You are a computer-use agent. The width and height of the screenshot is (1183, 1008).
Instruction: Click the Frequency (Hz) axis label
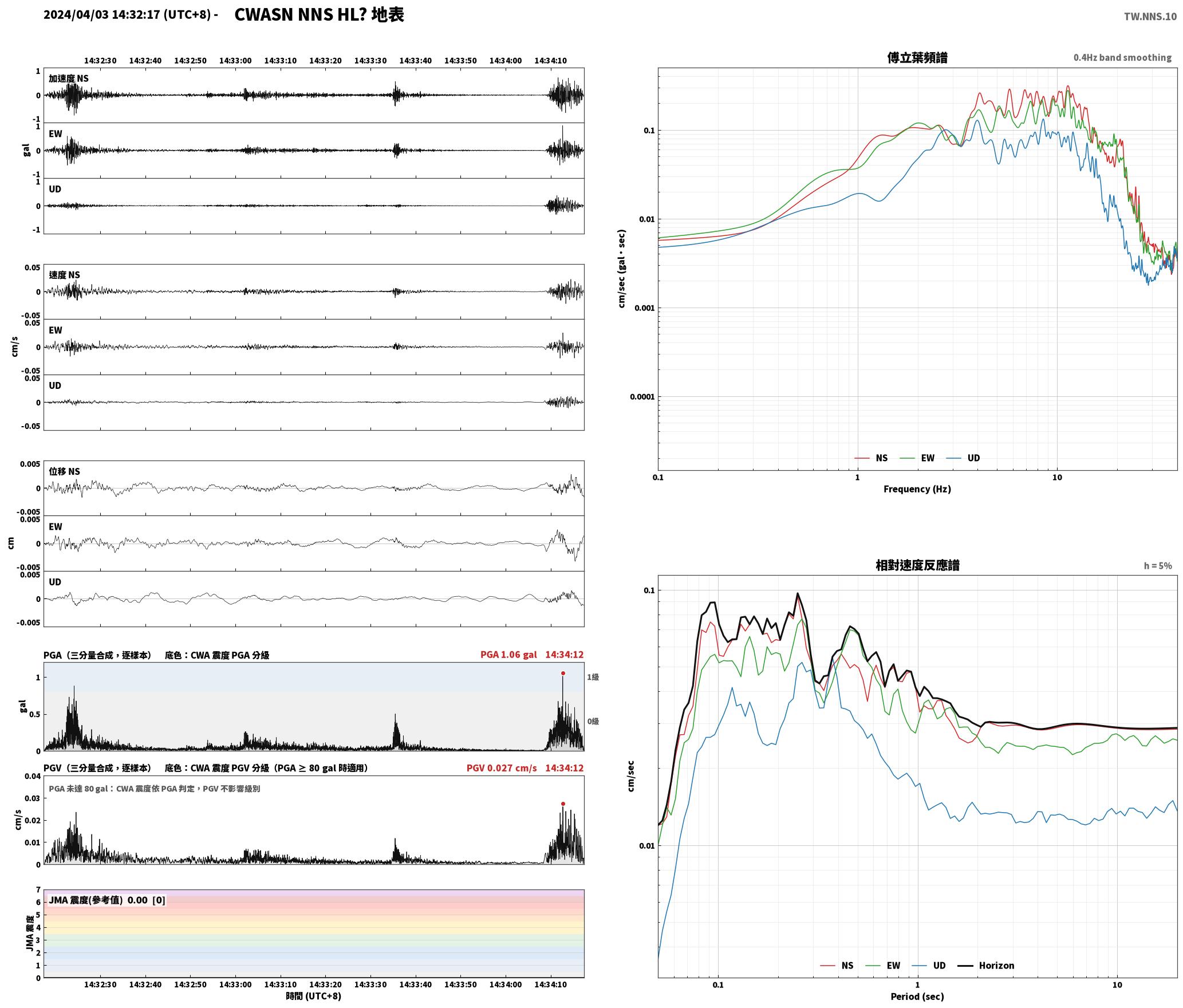917,489
